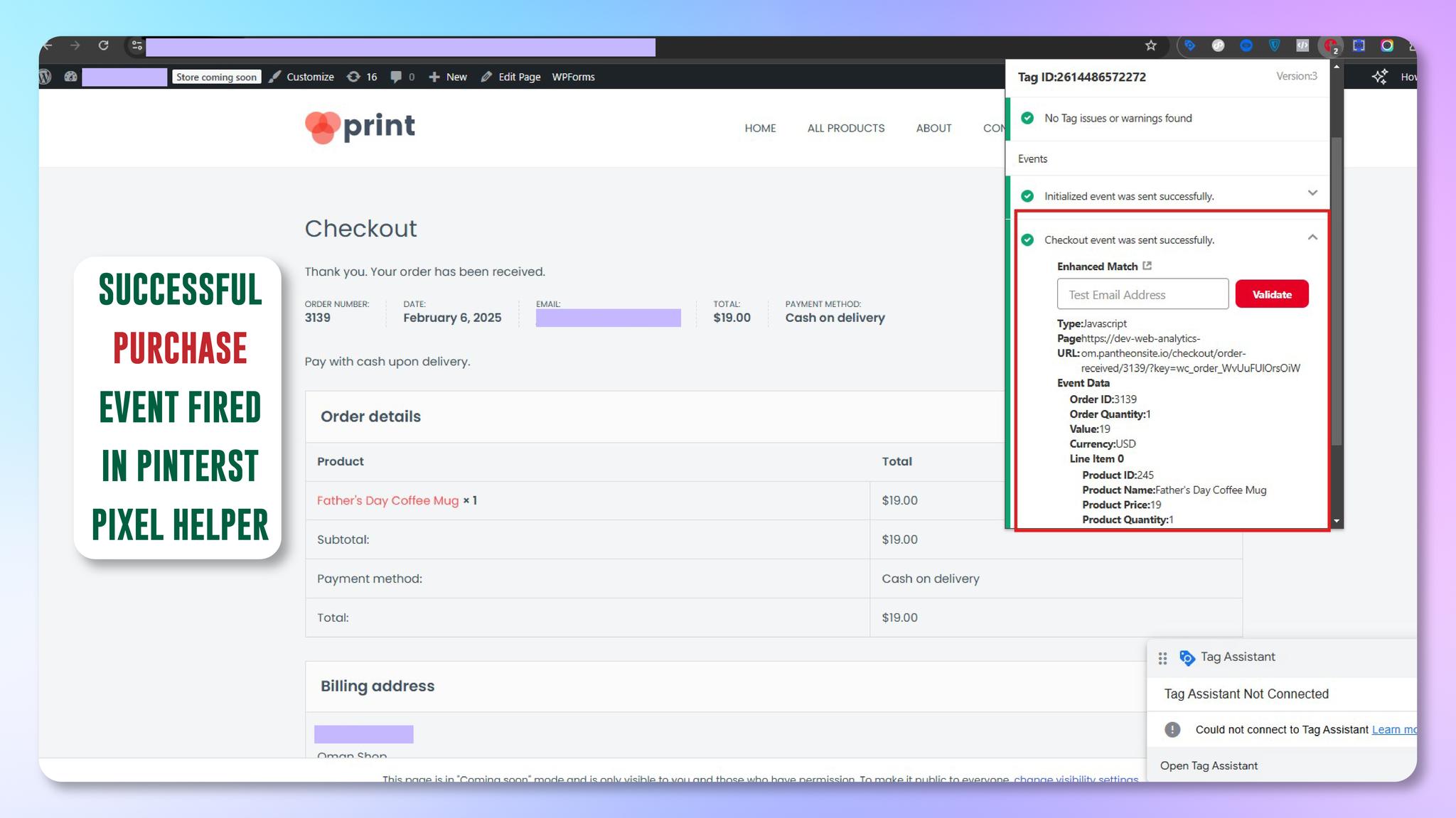Click the blue screenshot-frame extension icon
The image size is (1456, 818).
1359,45
